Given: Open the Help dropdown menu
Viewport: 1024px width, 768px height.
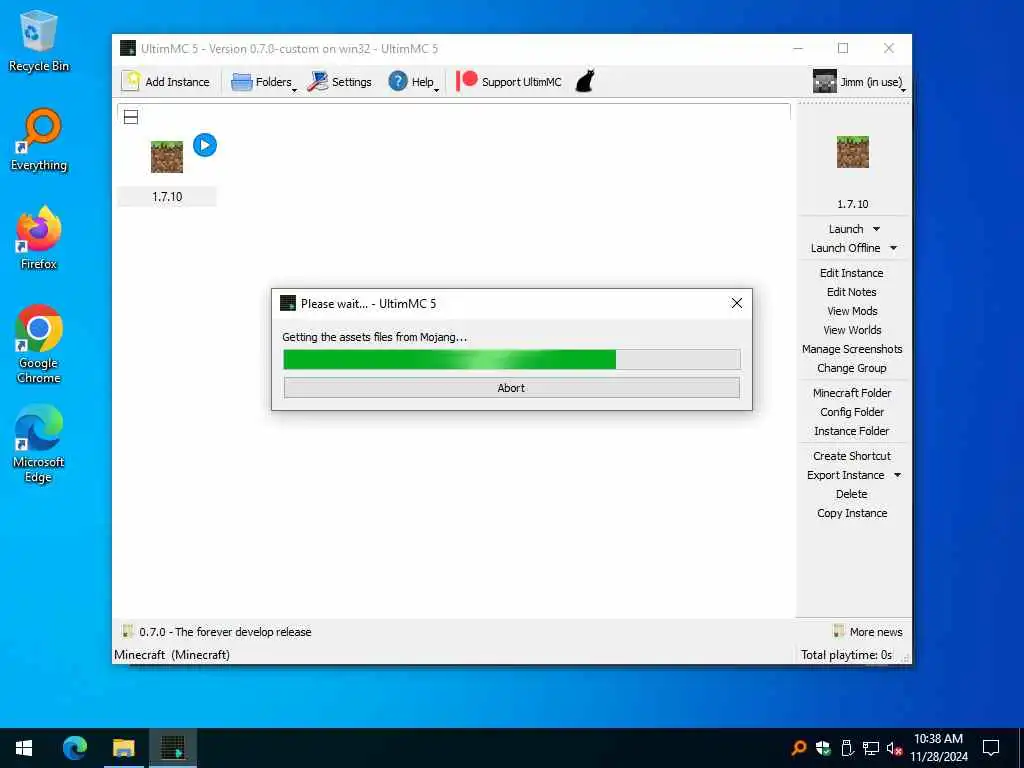Looking at the screenshot, I should [x=413, y=82].
